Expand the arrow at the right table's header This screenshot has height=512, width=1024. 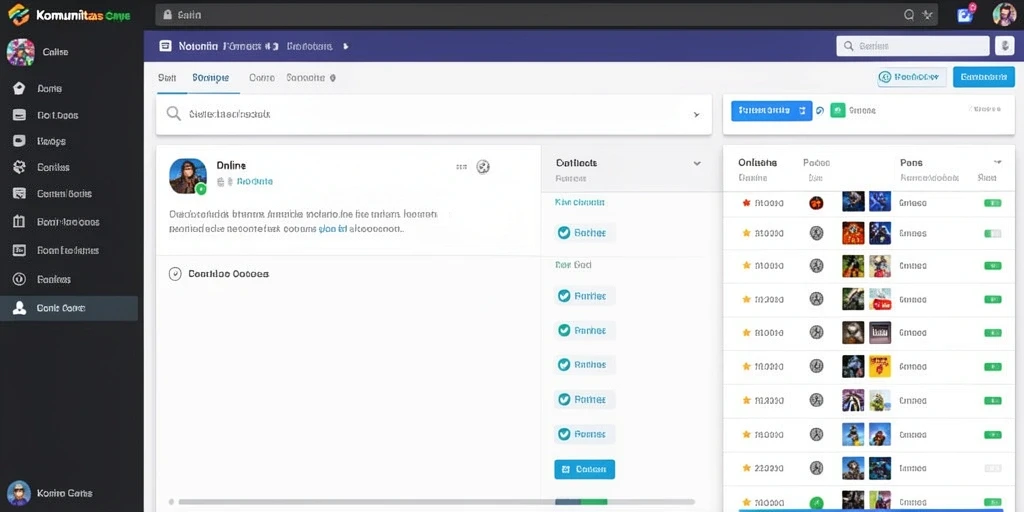[x=998, y=162]
